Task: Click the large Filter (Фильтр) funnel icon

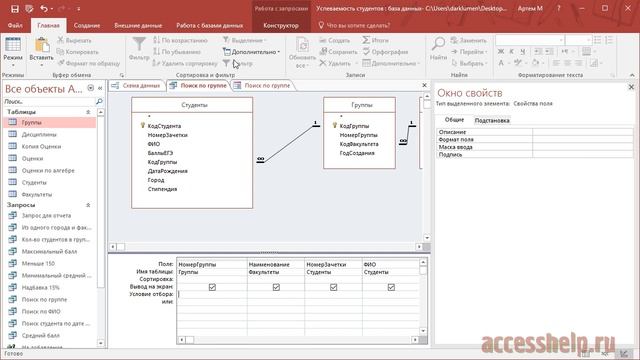Action: [139, 45]
